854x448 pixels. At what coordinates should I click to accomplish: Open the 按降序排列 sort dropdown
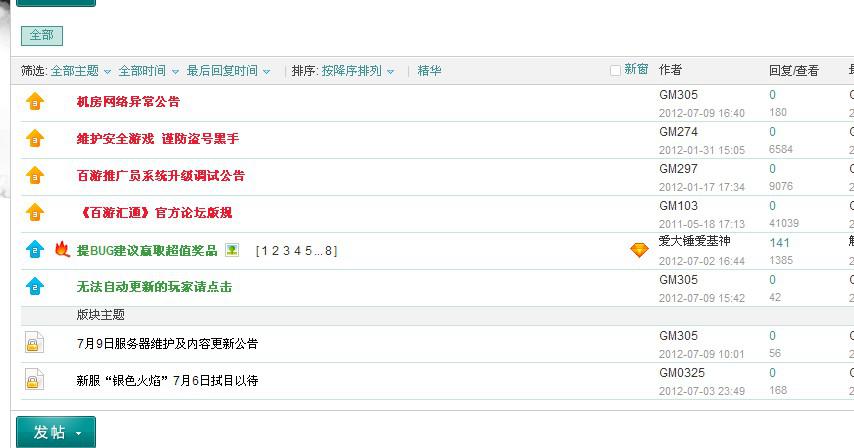[x=357, y=71]
